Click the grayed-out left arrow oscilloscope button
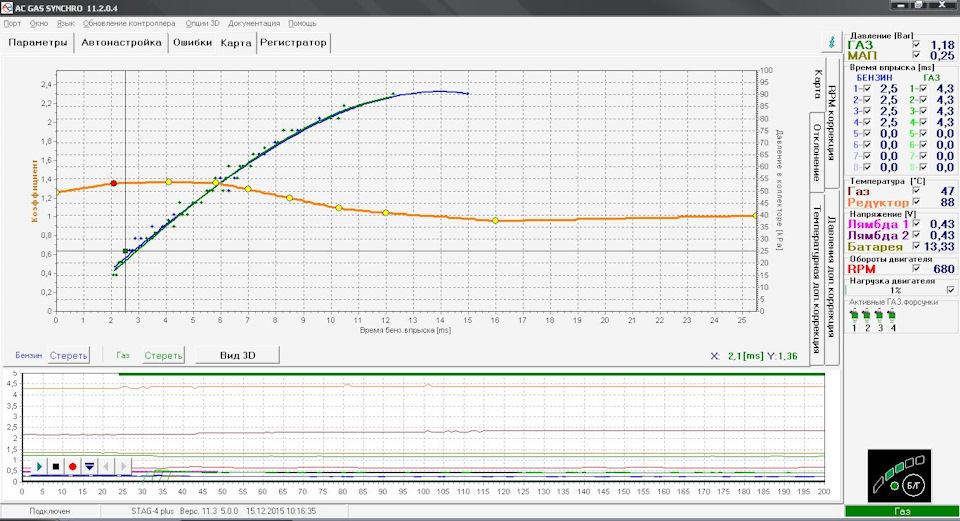 click(106, 467)
